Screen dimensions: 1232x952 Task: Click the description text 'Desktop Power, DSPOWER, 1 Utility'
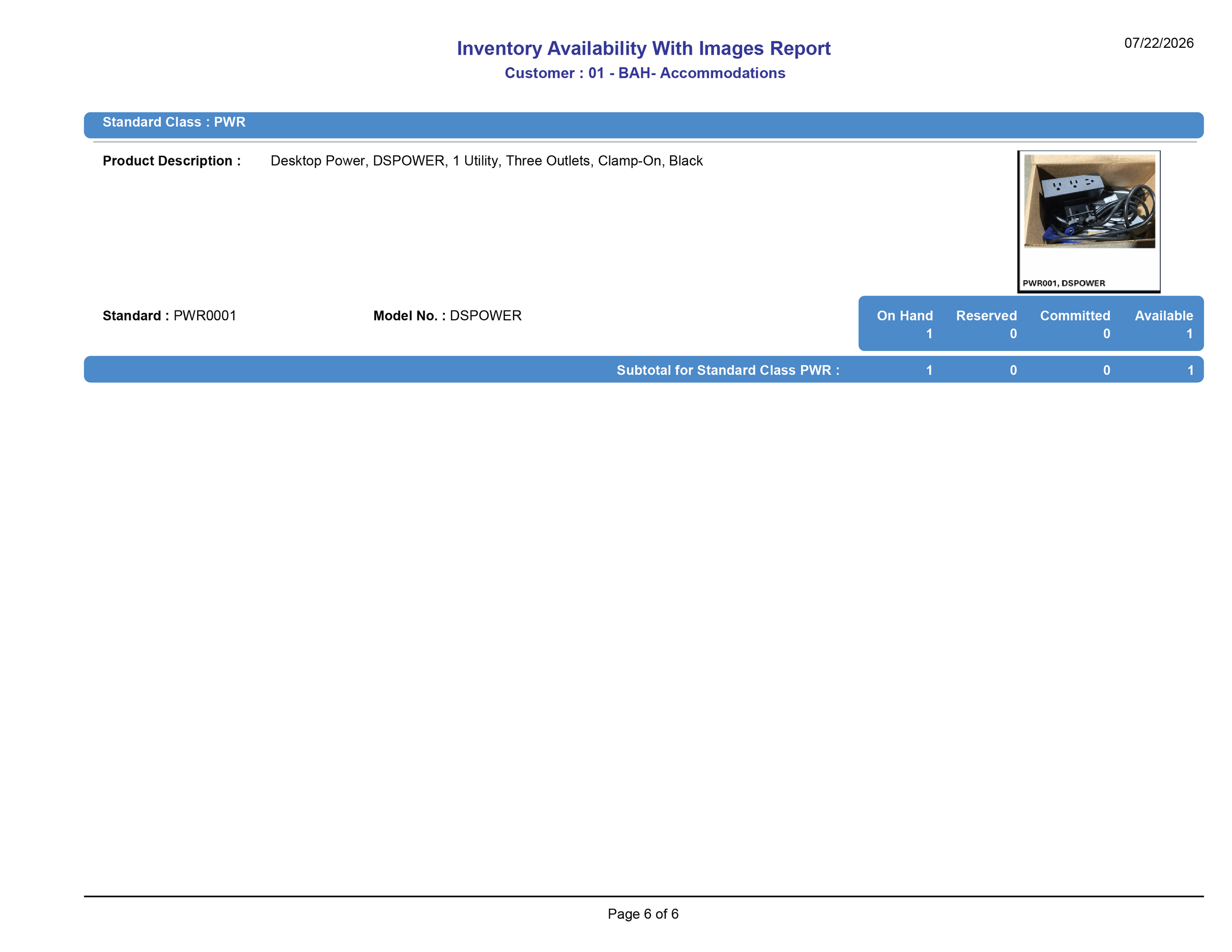(386, 161)
